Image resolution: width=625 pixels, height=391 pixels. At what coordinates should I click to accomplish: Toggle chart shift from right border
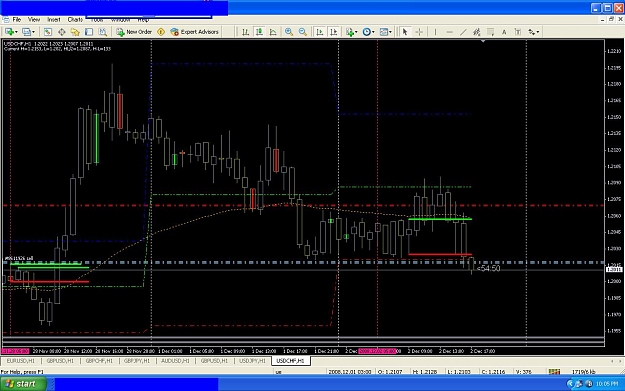point(334,32)
